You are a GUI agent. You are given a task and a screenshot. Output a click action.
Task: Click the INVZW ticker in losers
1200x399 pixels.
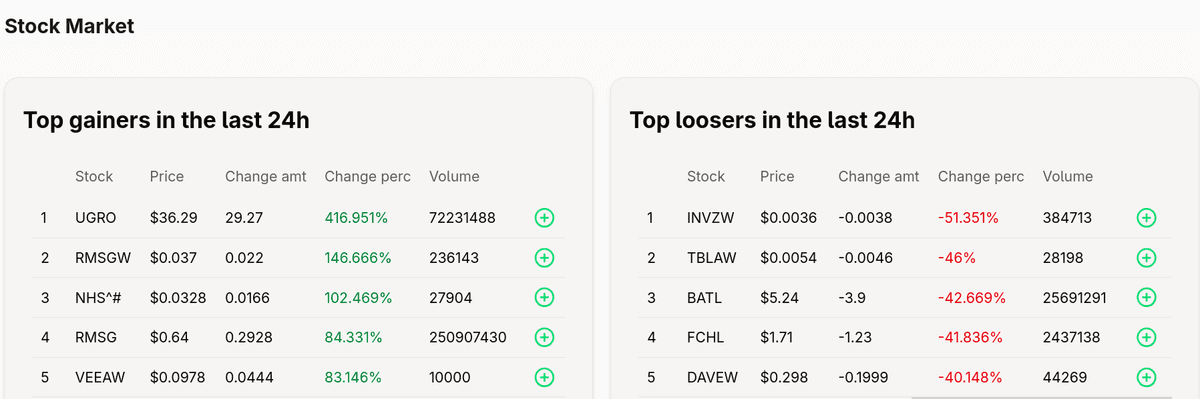pos(711,217)
